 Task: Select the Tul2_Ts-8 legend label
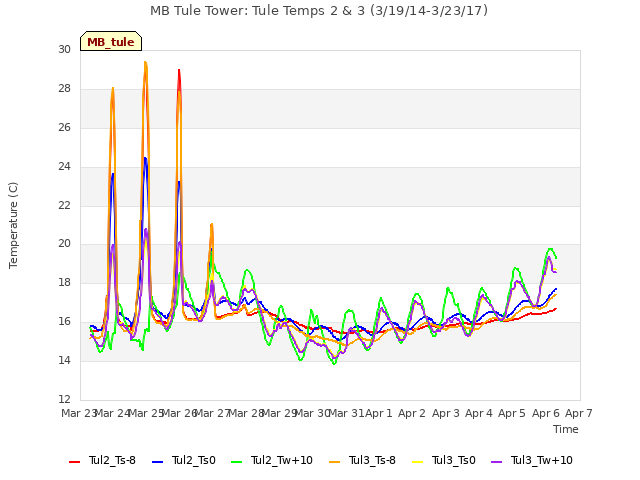point(112,460)
